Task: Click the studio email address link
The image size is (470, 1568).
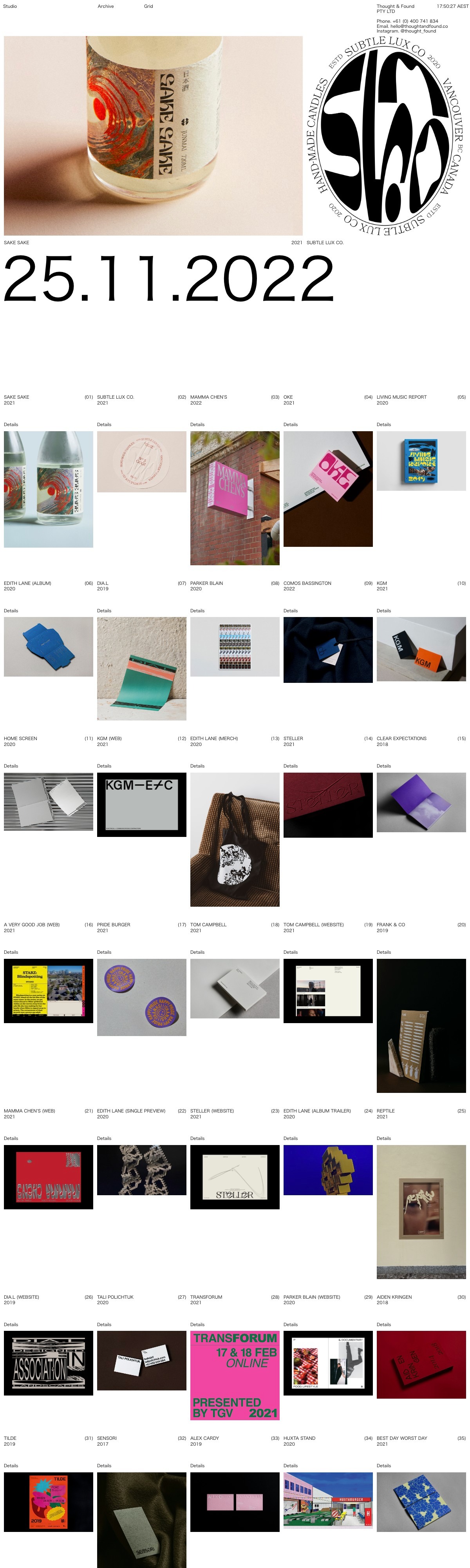Action: pyautogui.click(x=419, y=26)
